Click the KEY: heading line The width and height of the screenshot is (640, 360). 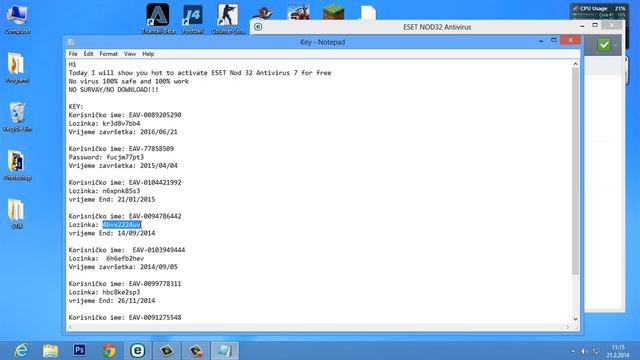tap(76, 107)
